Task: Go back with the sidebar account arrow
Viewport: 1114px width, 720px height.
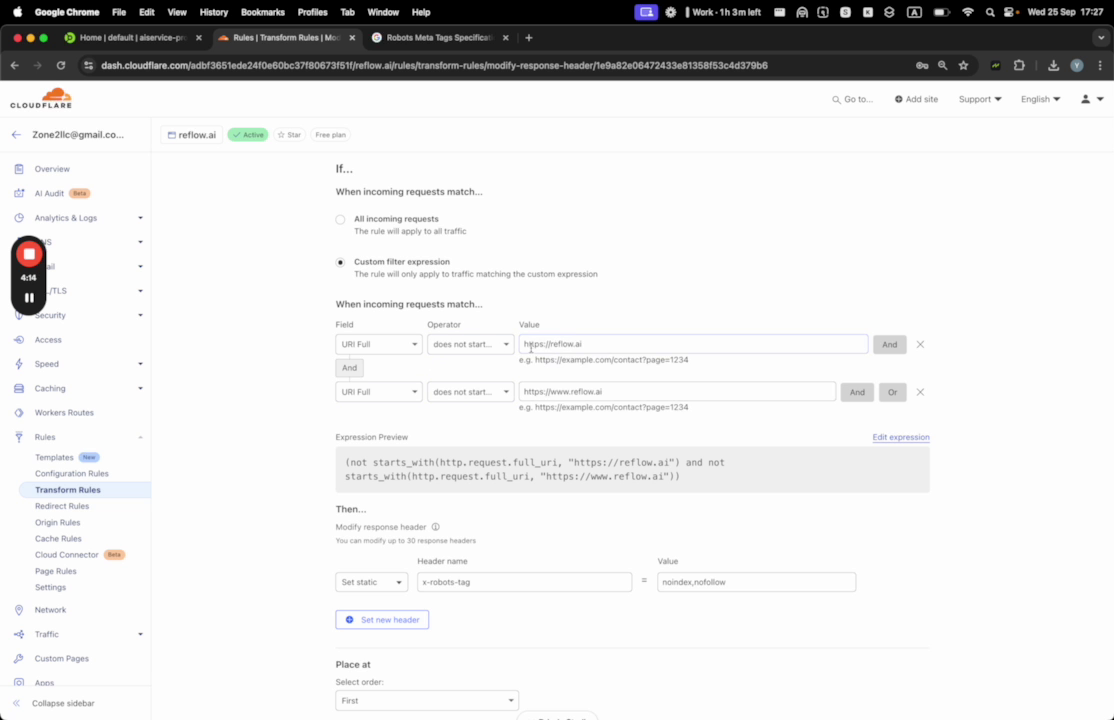Action: tap(16, 134)
